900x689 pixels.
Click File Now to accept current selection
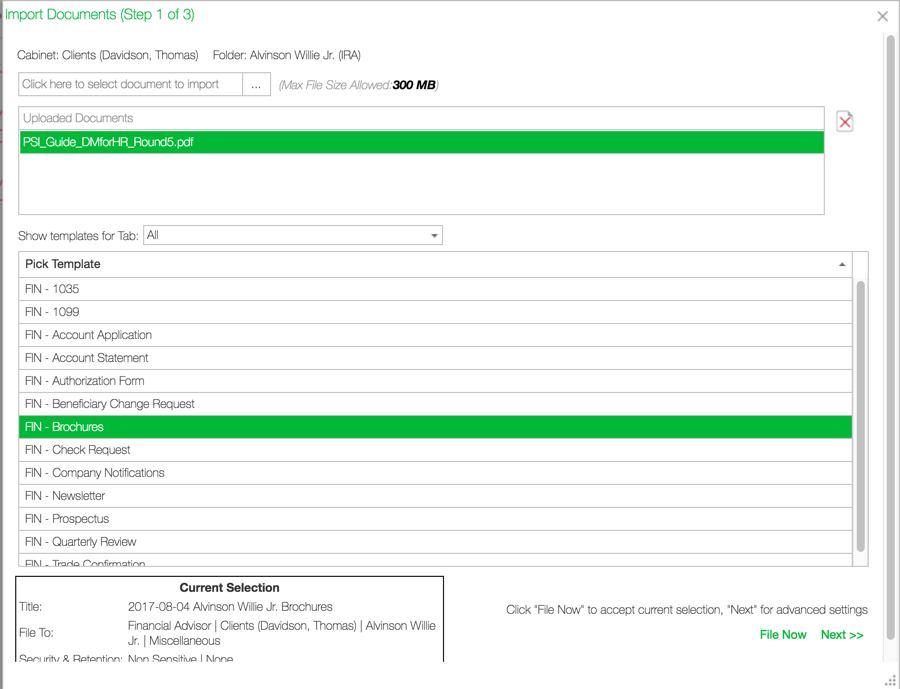click(x=783, y=634)
